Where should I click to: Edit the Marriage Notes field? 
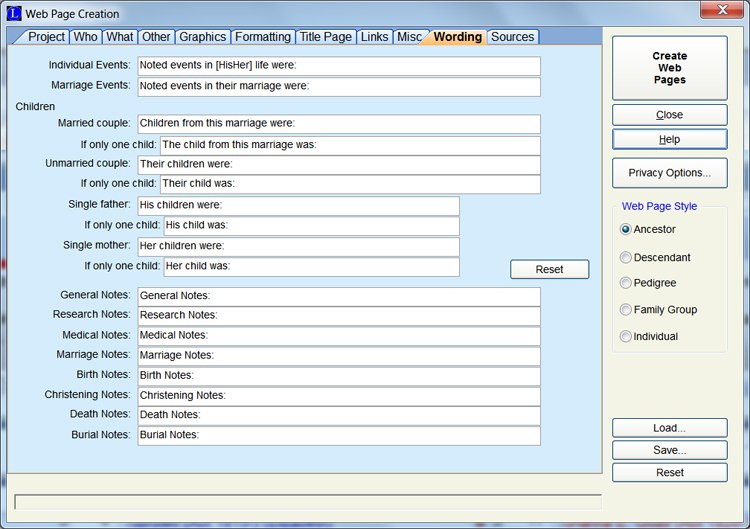tap(339, 356)
